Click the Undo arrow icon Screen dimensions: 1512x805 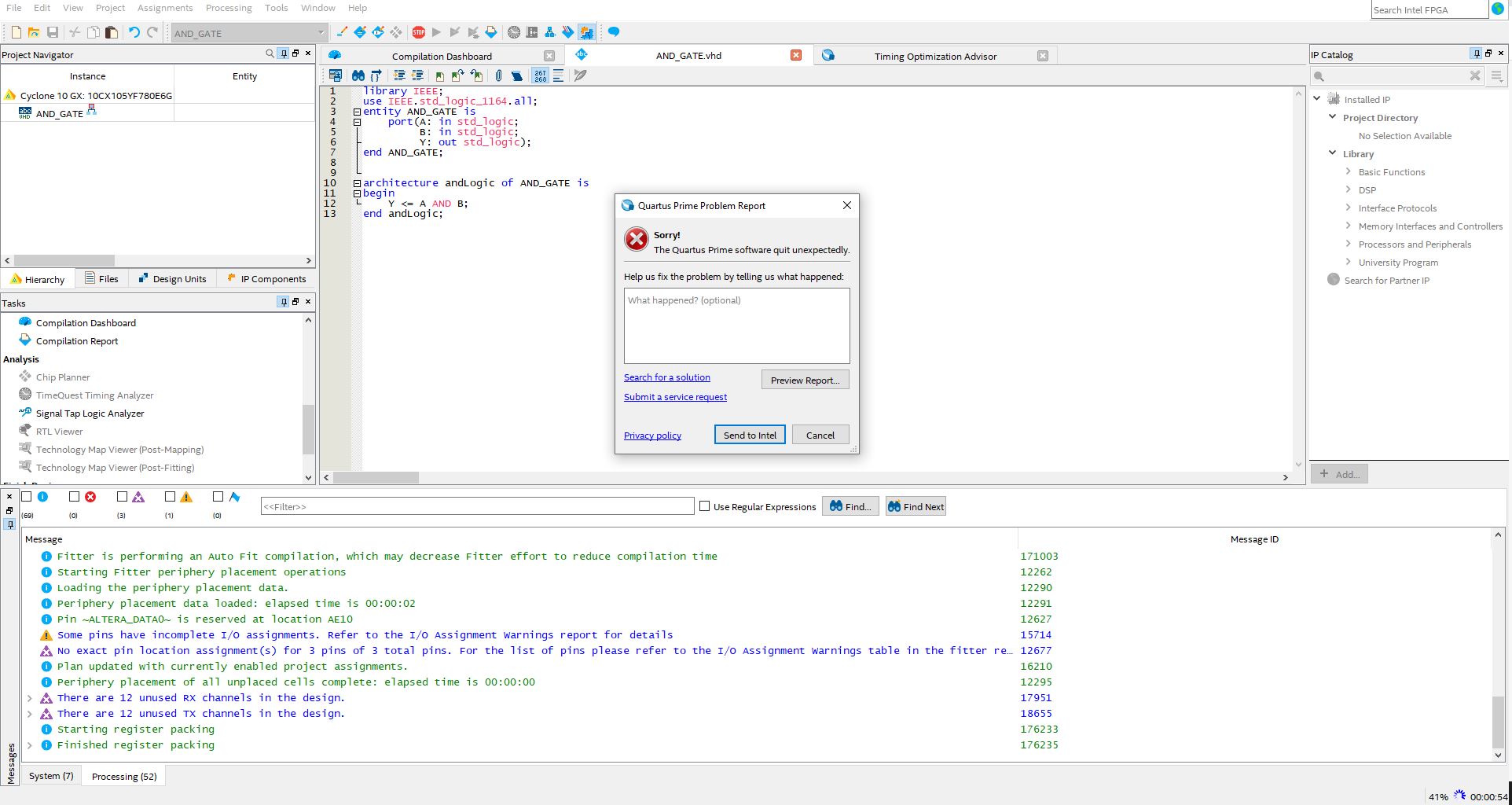point(134,32)
